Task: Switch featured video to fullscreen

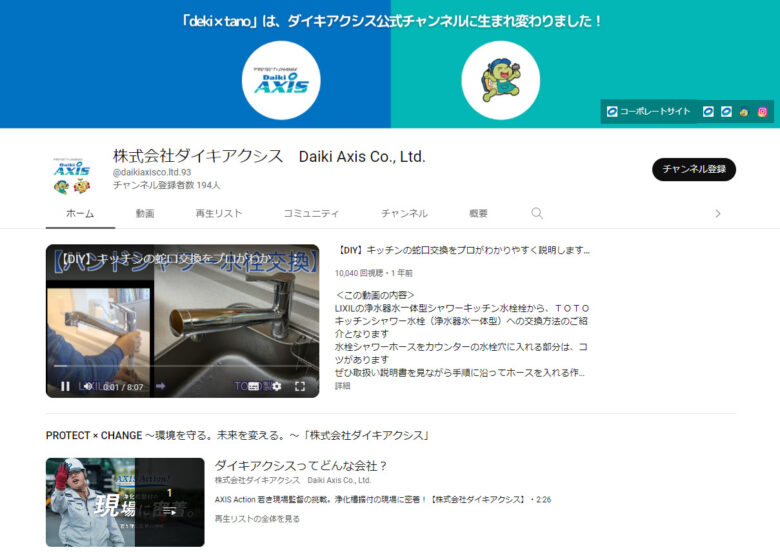Action: tap(300, 386)
